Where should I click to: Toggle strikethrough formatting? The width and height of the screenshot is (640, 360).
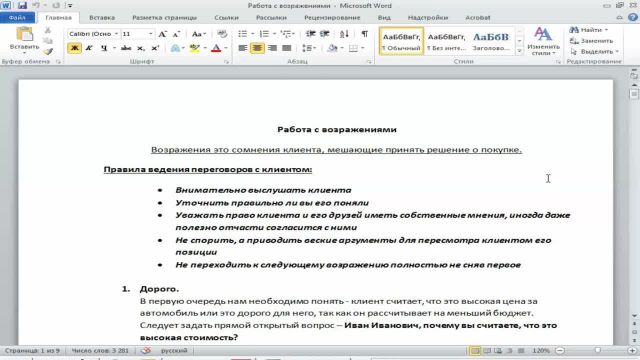pyautogui.click(x=126, y=48)
